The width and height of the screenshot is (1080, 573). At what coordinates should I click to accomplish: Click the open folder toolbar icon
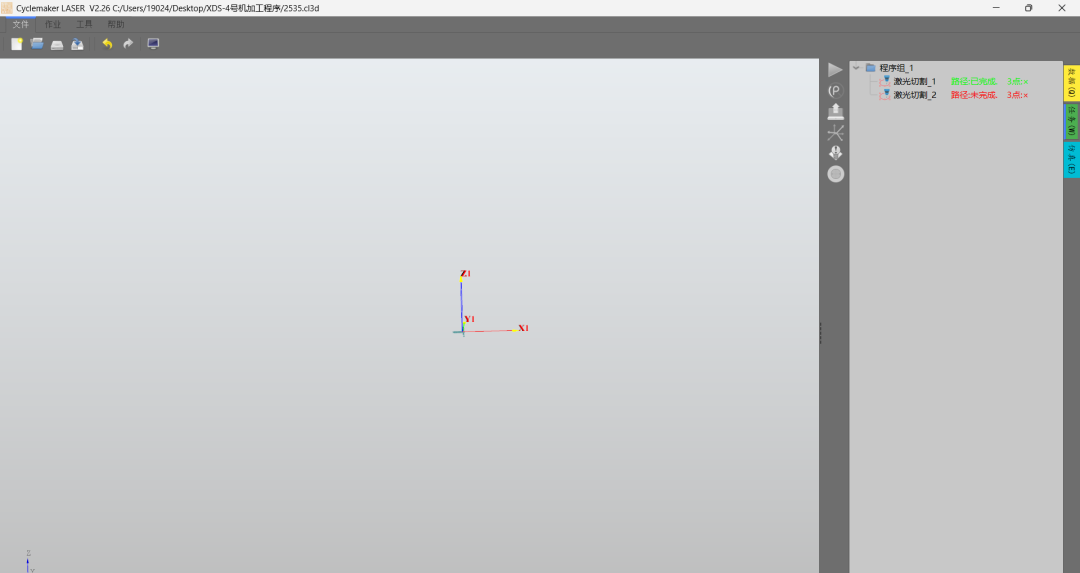pyautogui.click(x=37, y=44)
